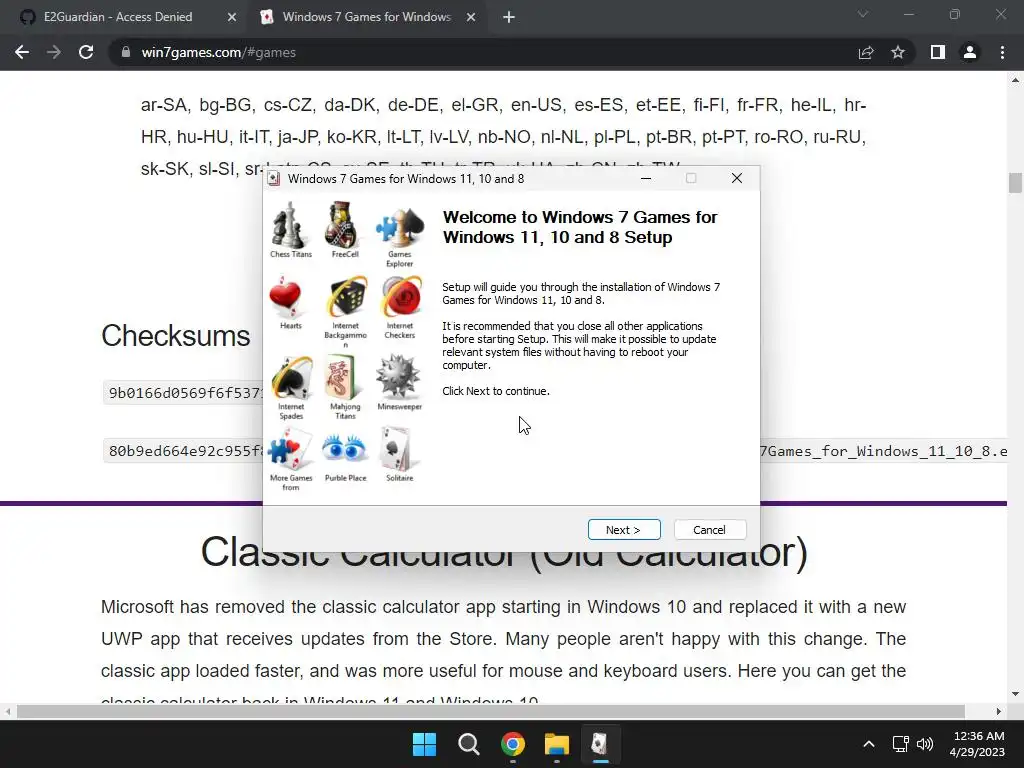
Task: Share this page using the share icon
Action: (x=866, y=52)
